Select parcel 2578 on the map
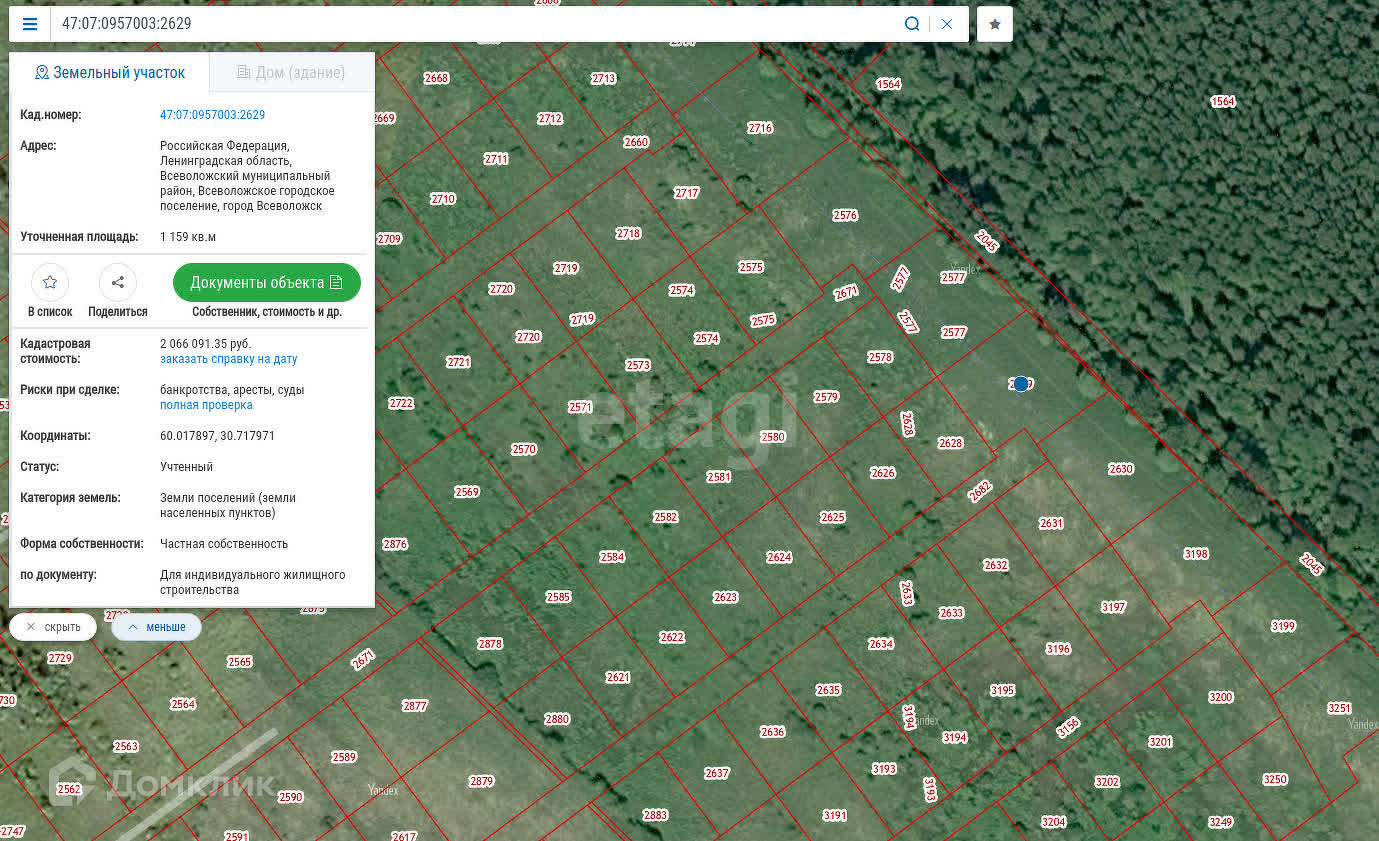1379x841 pixels. (x=880, y=357)
